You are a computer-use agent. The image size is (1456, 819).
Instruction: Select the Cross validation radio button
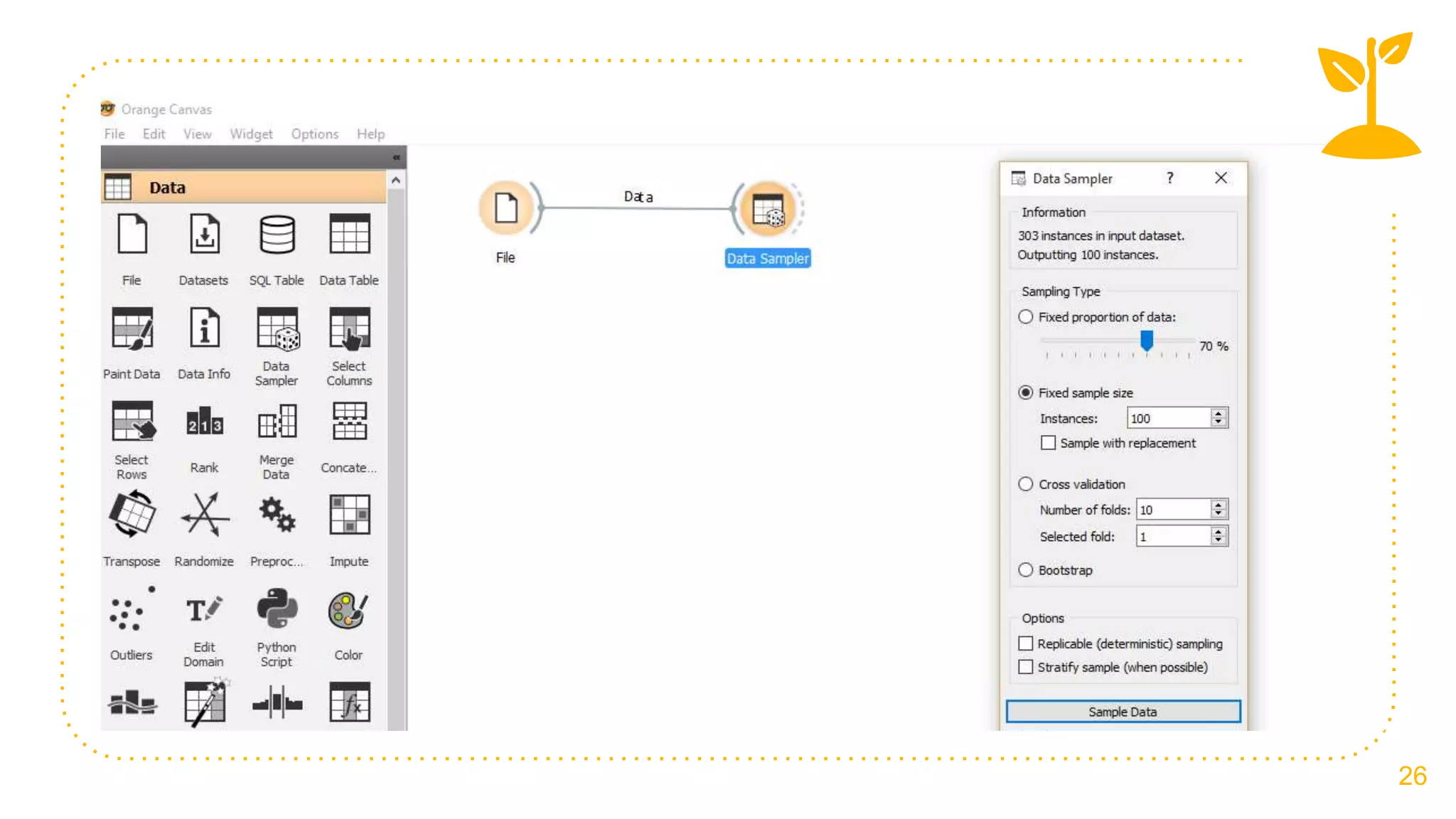[x=1025, y=484]
